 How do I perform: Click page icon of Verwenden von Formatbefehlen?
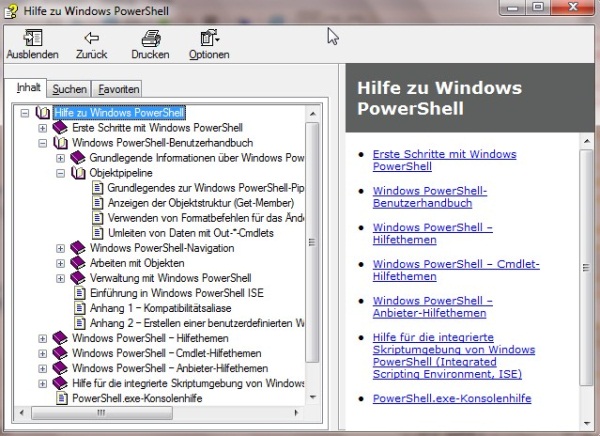point(98,218)
